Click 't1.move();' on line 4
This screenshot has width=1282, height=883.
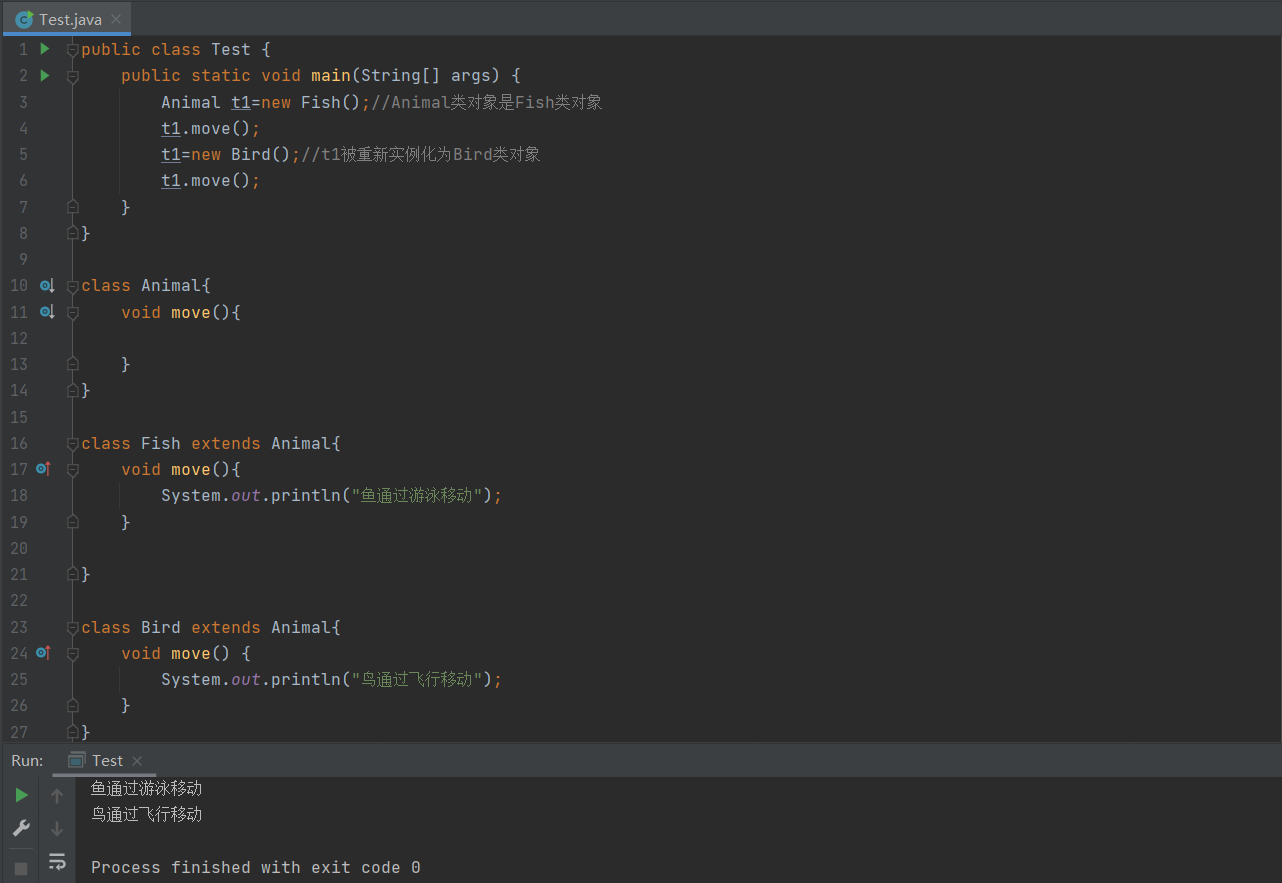click(x=211, y=128)
